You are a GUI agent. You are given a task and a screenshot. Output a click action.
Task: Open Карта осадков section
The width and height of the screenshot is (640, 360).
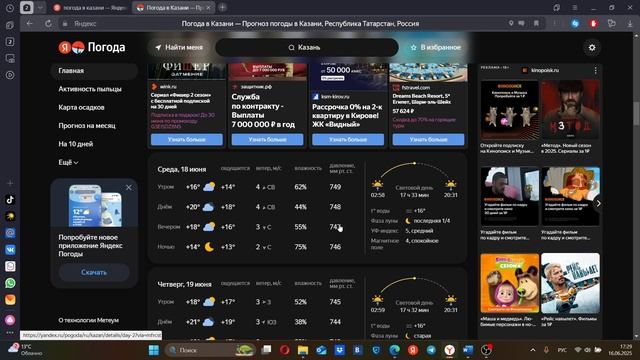(x=81, y=107)
